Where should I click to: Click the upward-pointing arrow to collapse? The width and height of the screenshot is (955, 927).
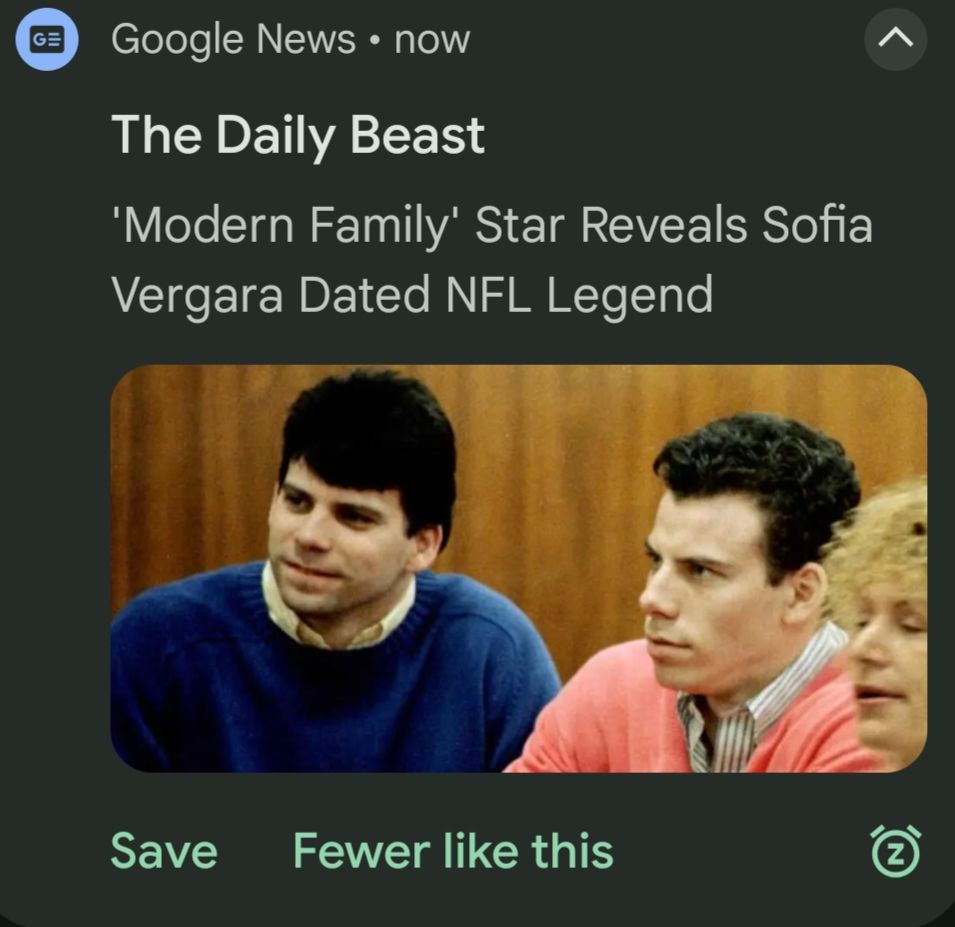[896, 39]
